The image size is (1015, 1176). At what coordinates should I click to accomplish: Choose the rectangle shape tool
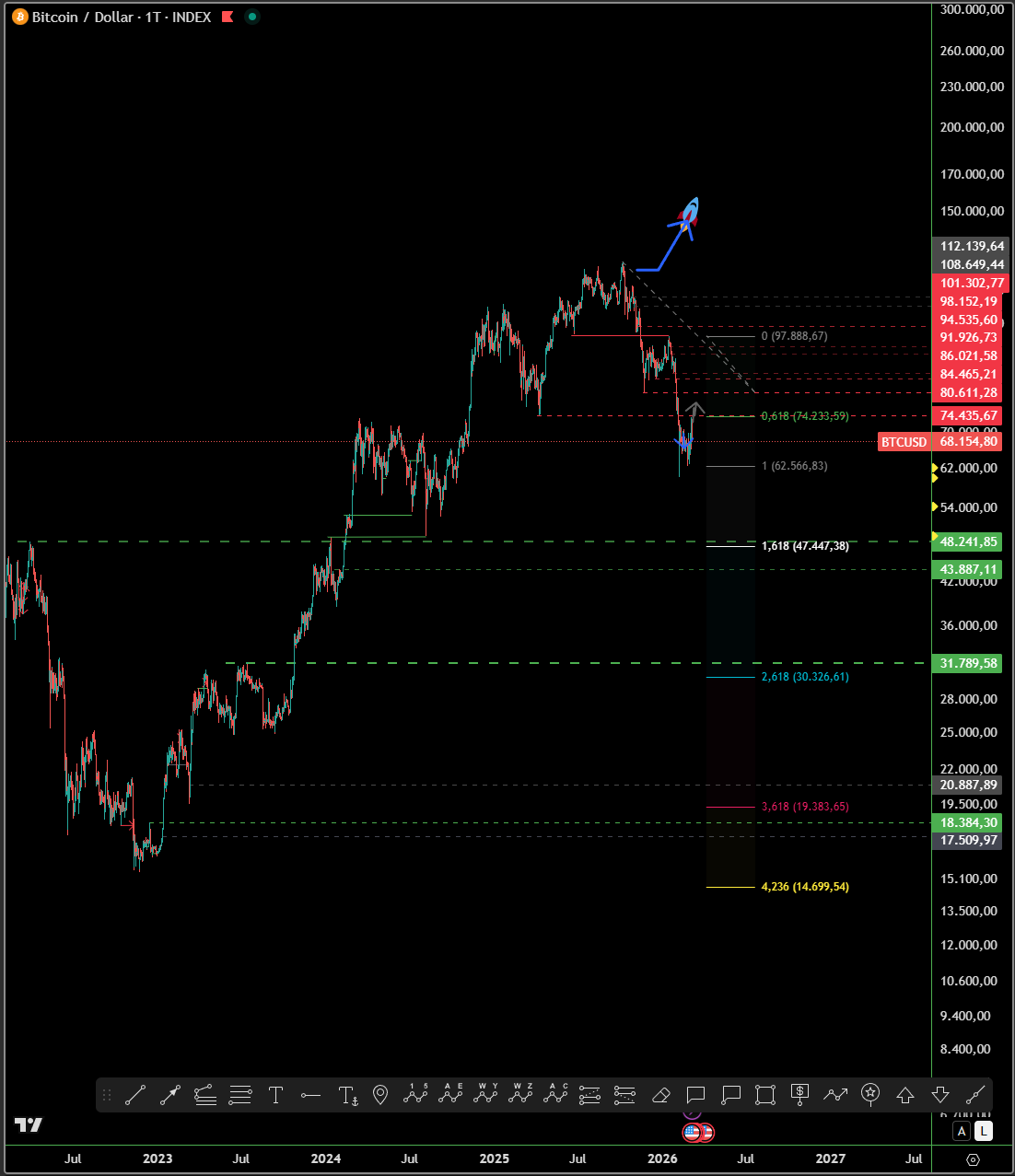765,1095
